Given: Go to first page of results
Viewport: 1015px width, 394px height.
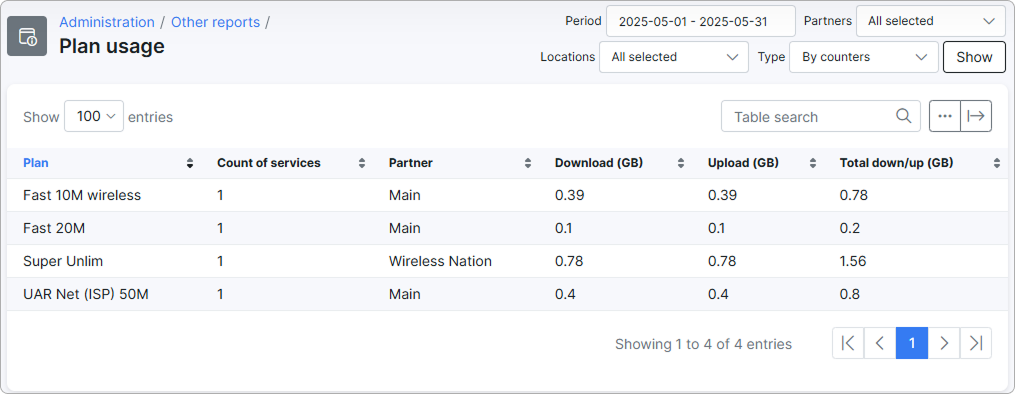Looking at the screenshot, I should pos(848,343).
